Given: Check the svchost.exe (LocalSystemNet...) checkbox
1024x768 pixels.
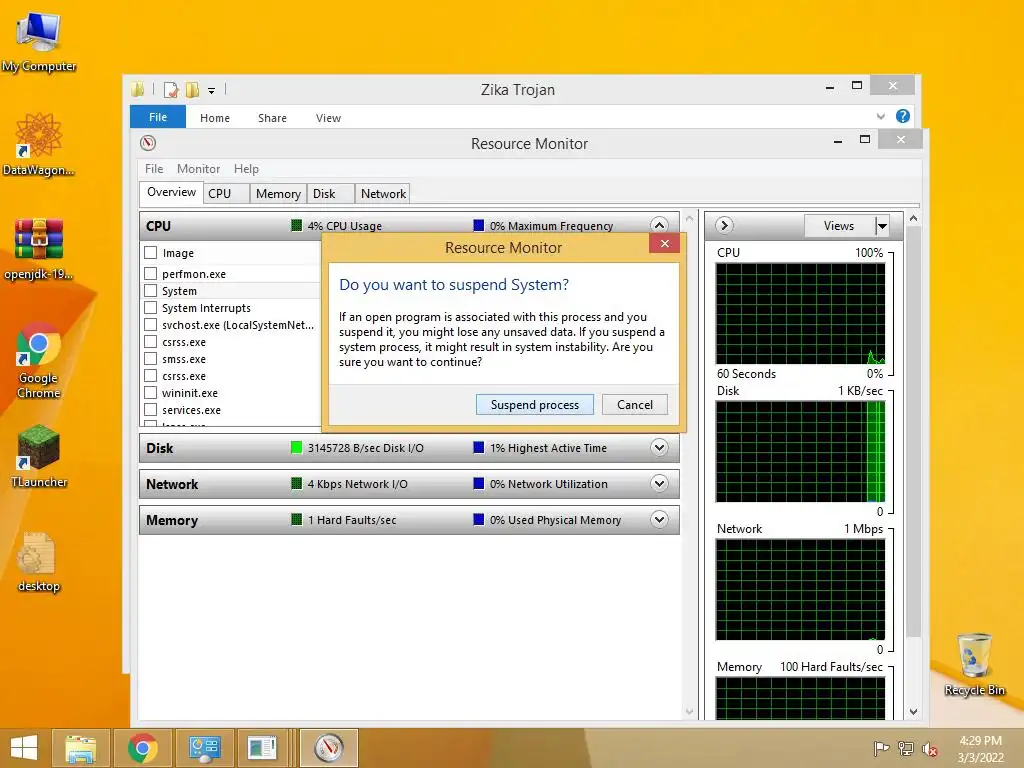Looking at the screenshot, I should pyautogui.click(x=151, y=324).
